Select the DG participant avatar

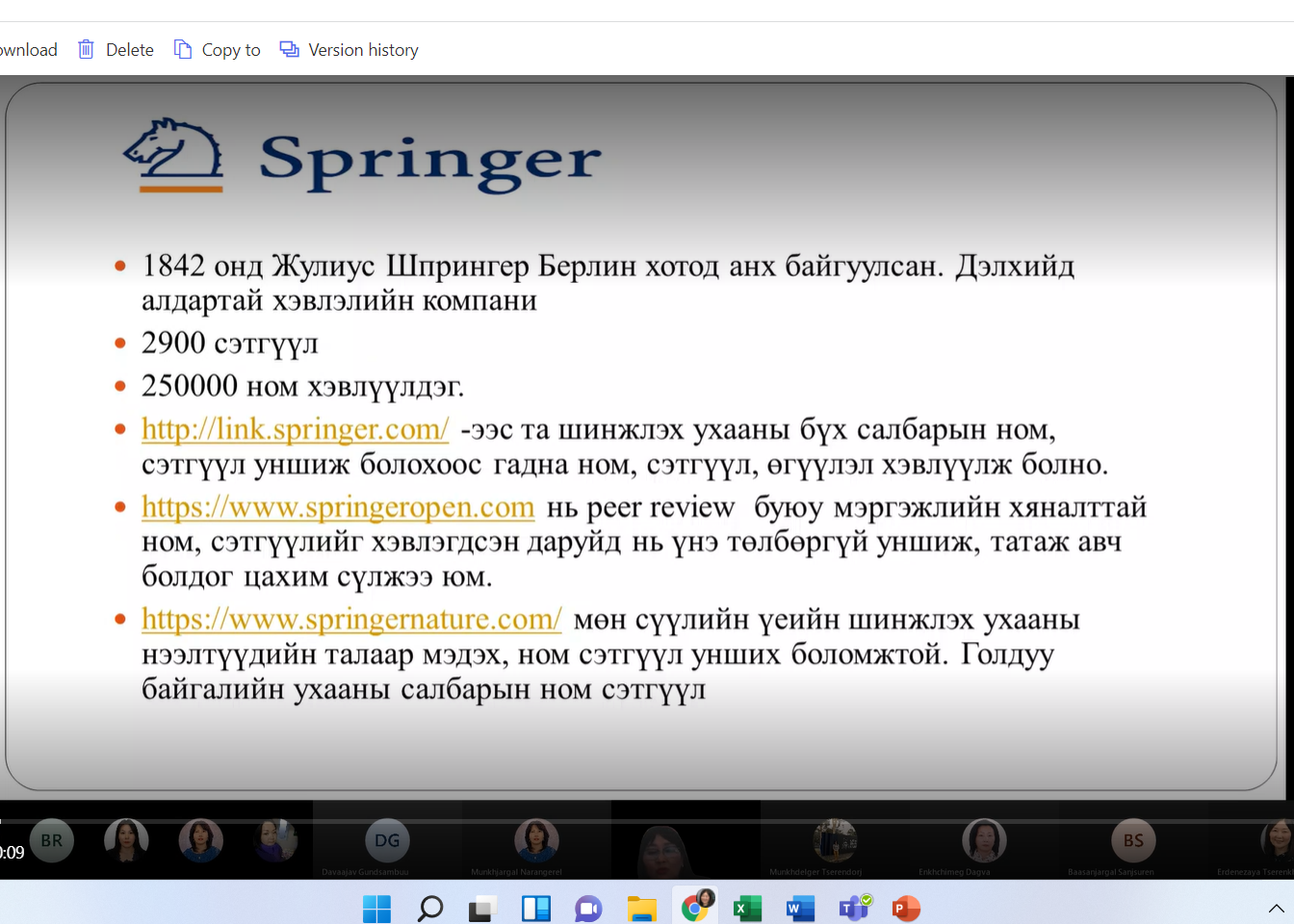[x=387, y=840]
